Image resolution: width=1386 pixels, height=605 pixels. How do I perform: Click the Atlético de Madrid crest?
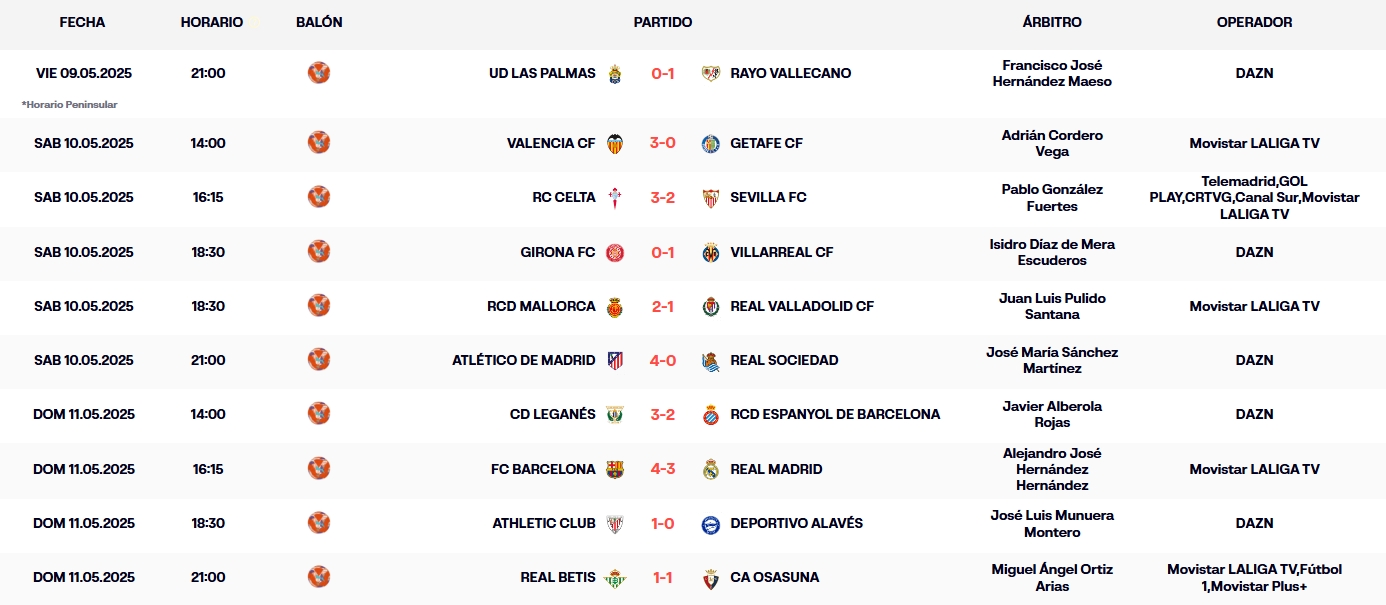615,360
